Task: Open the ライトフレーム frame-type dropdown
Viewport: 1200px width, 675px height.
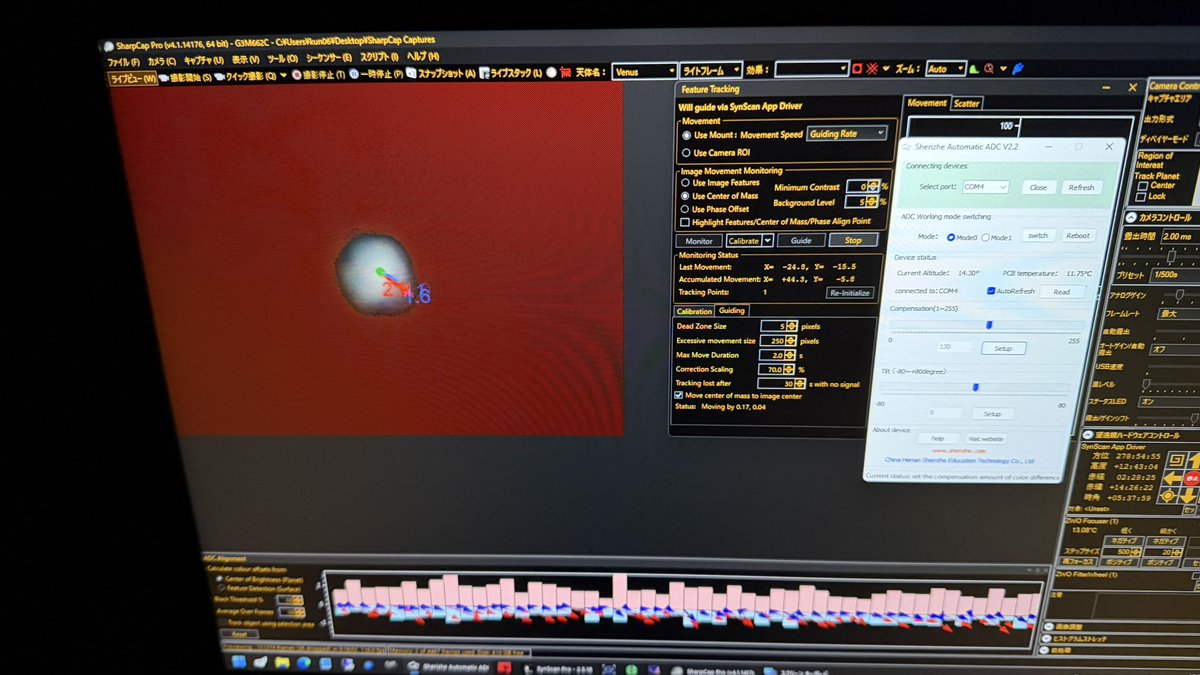Action: [711, 70]
